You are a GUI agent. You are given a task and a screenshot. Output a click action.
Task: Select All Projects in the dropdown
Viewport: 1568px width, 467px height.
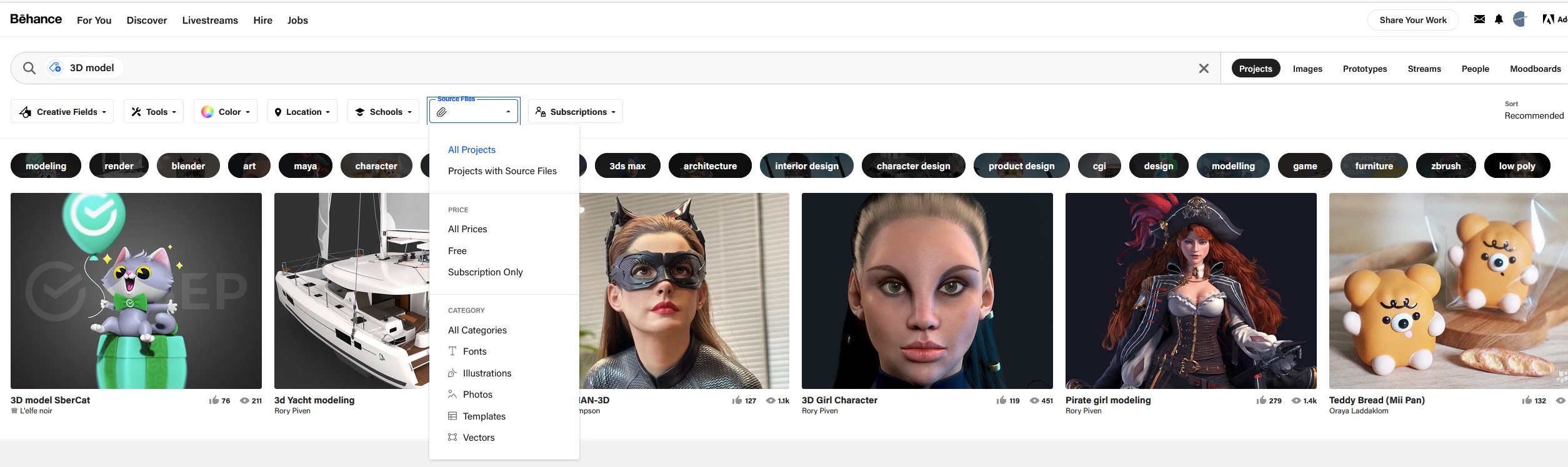(x=472, y=150)
